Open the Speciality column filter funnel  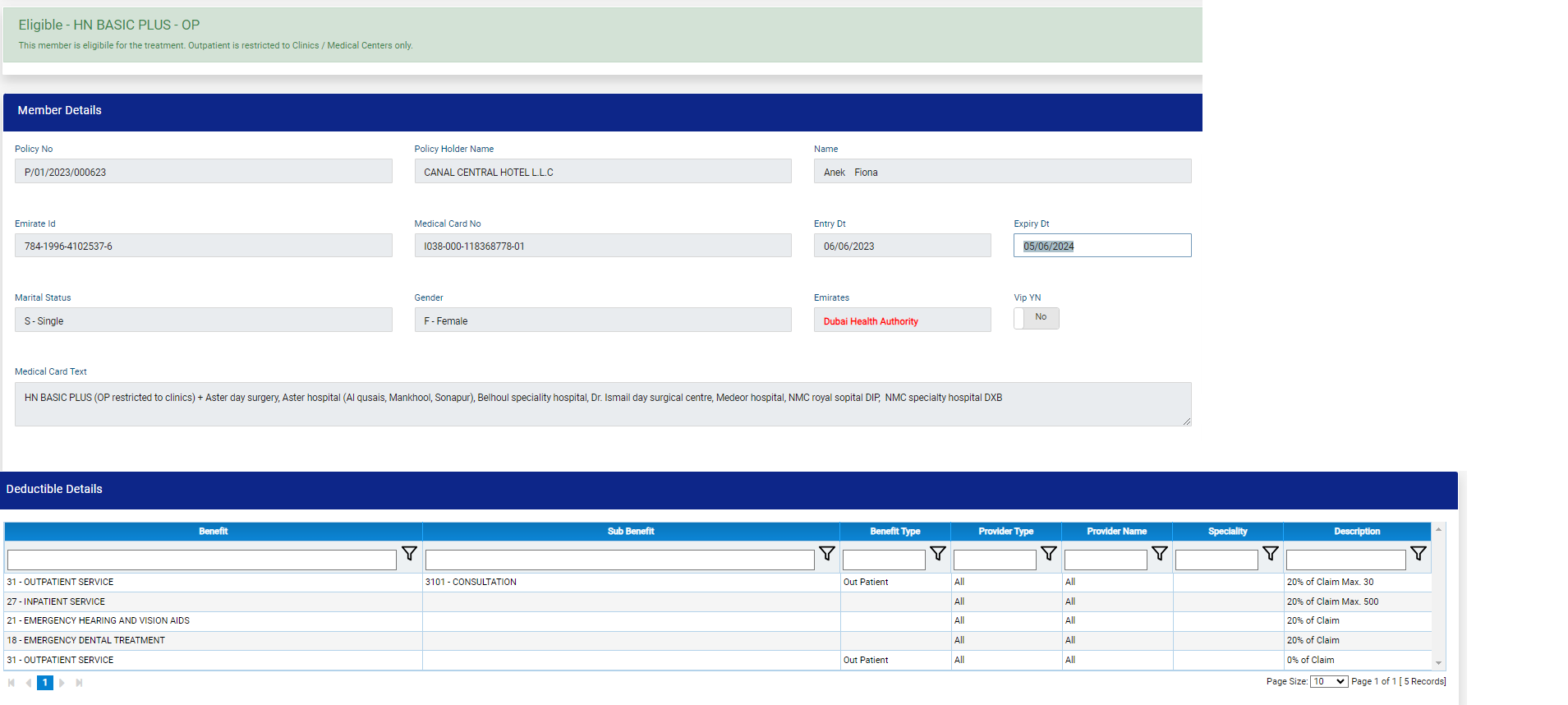coord(1271,554)
